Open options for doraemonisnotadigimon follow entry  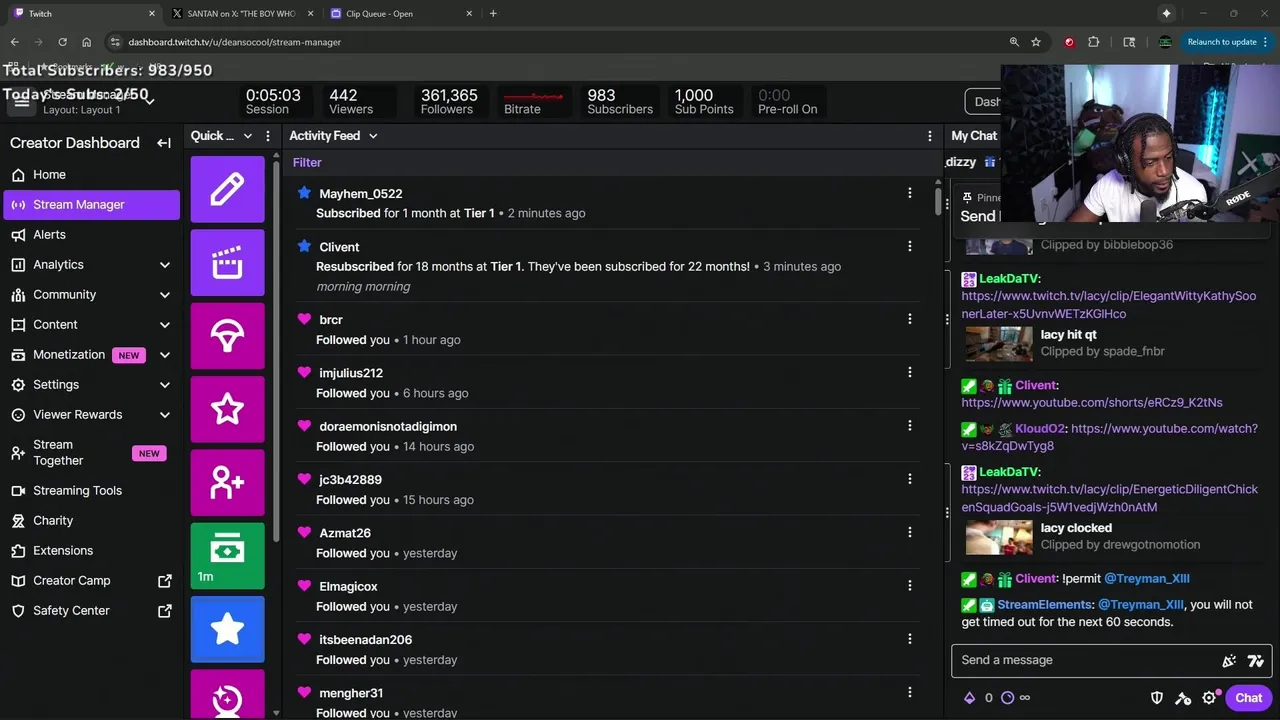(909, 426)
